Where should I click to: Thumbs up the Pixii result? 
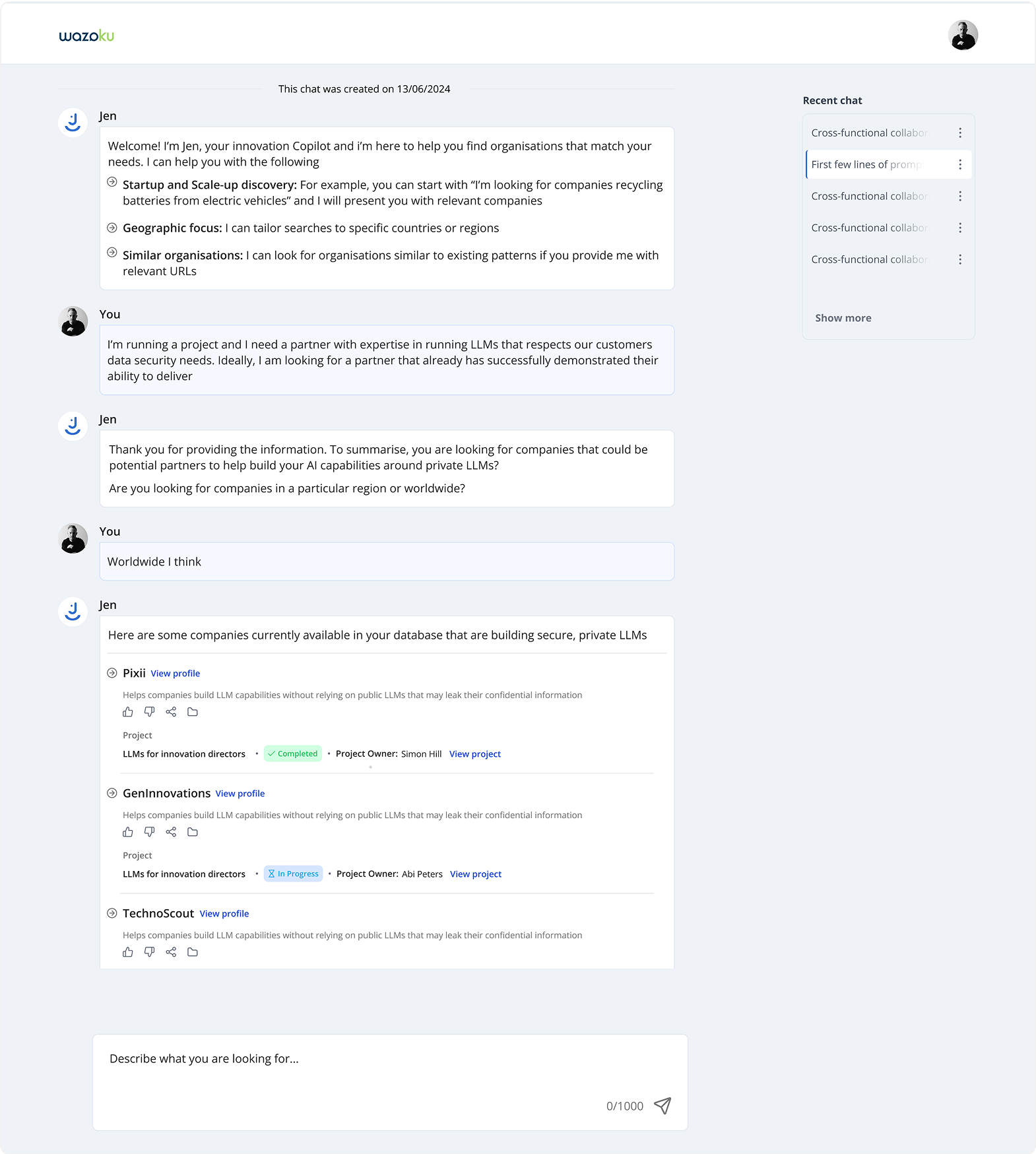point(128,712)
